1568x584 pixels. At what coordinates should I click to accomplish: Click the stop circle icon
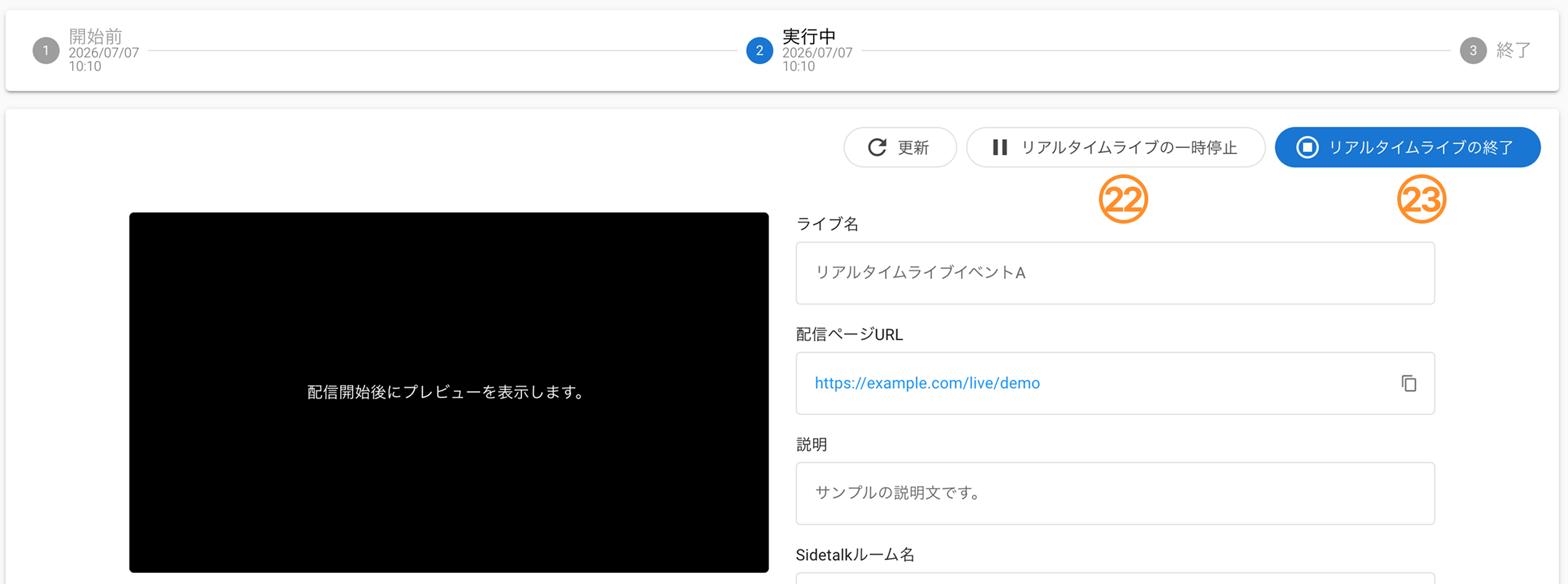(x=1307, y=147)
